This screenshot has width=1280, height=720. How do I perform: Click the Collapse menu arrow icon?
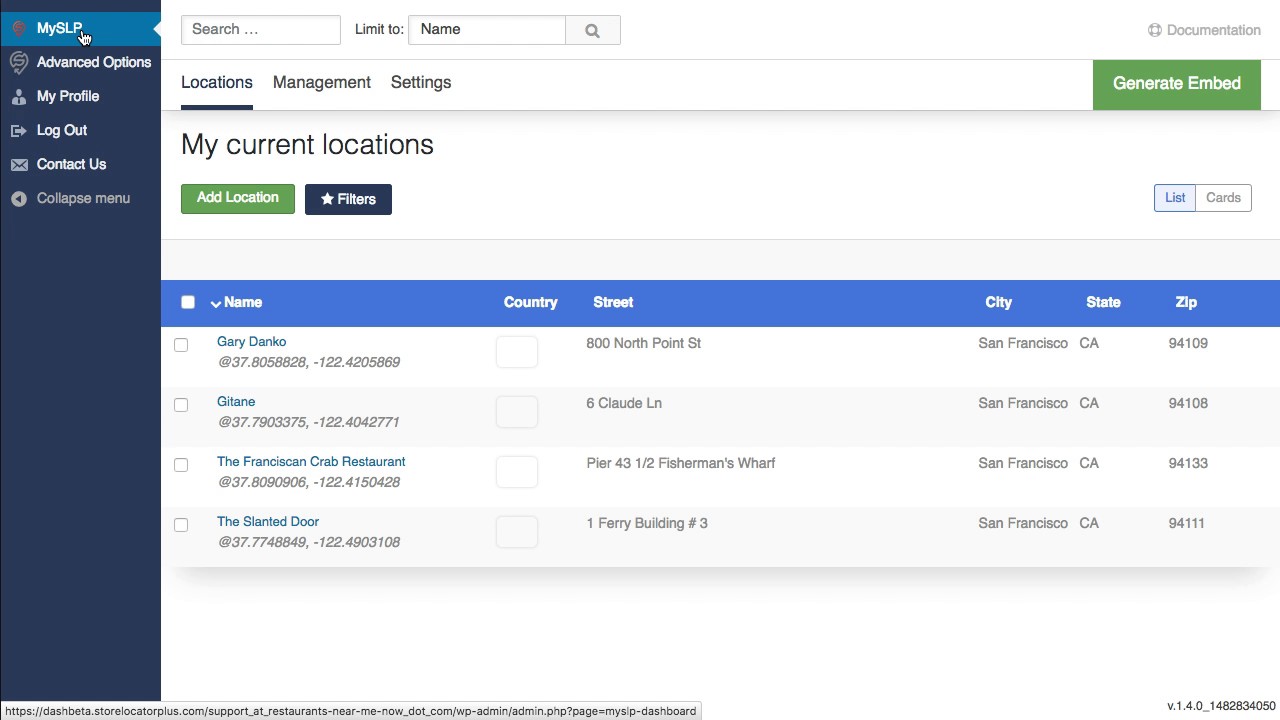tap(18, 198)
